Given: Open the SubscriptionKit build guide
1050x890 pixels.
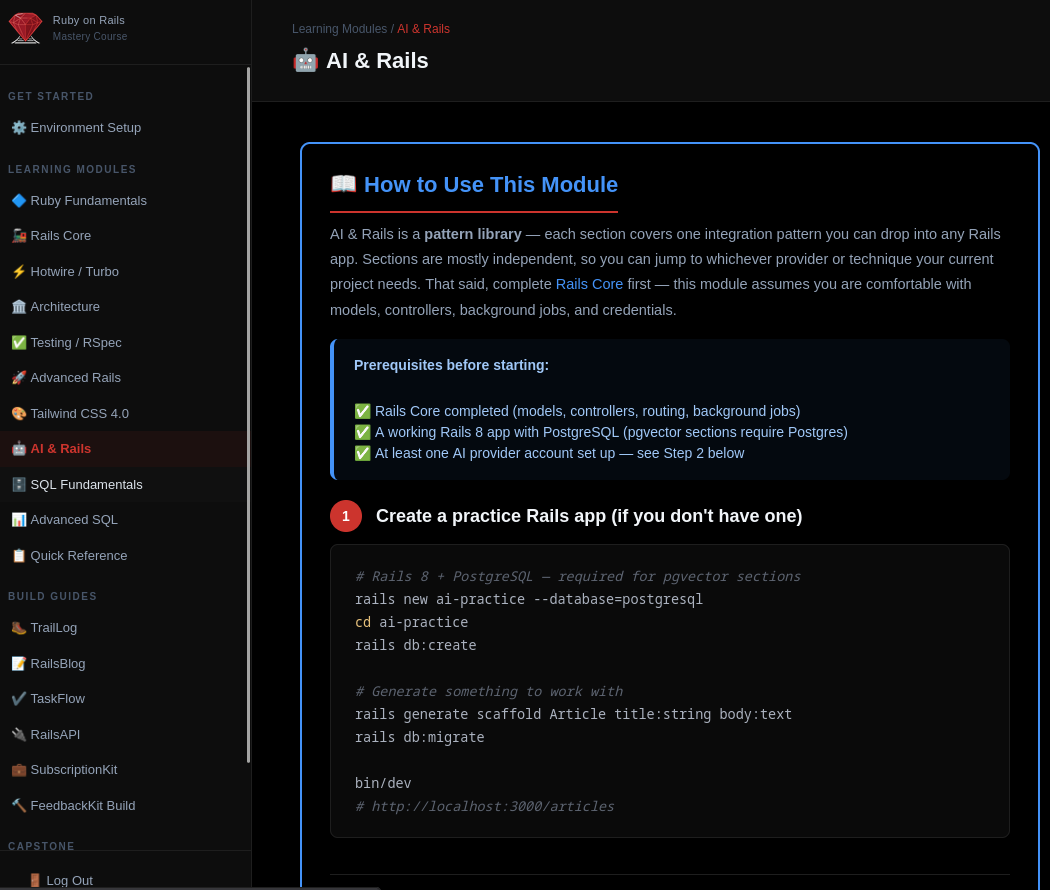Looking at the screenshot, I should [x=123, y=769].
